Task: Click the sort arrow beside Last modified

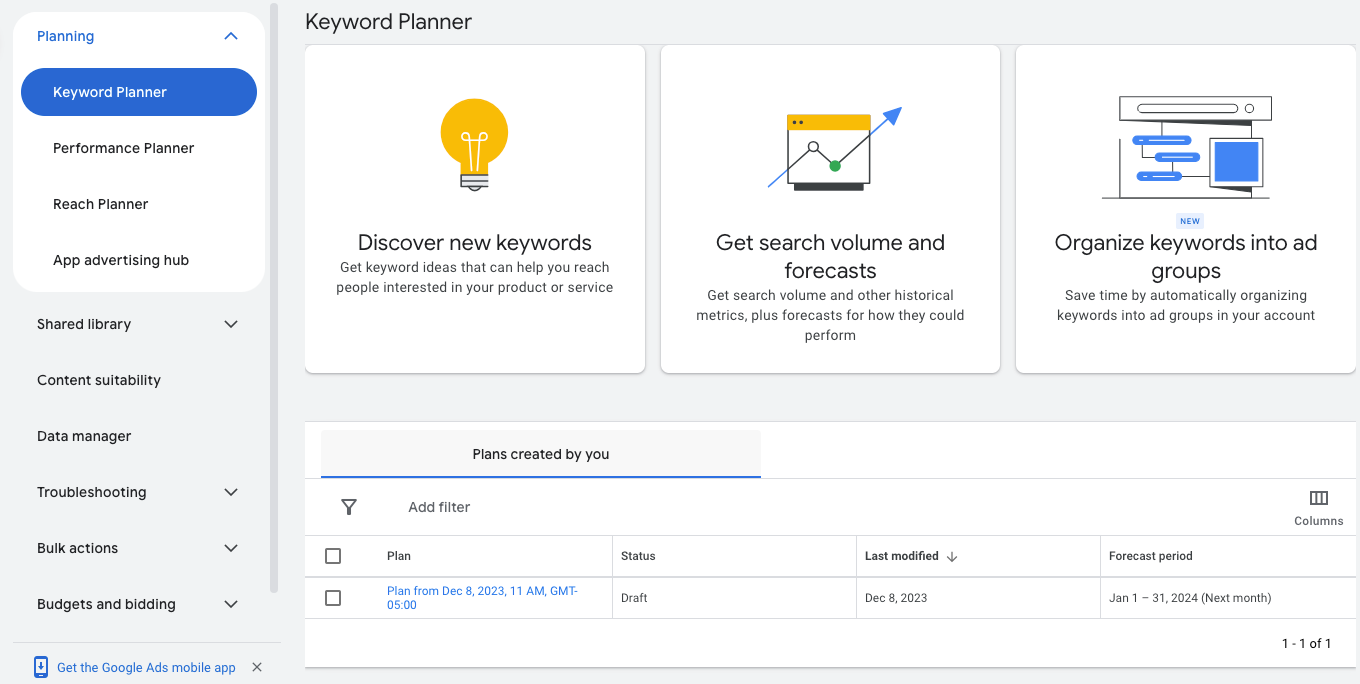Action: 952,556
